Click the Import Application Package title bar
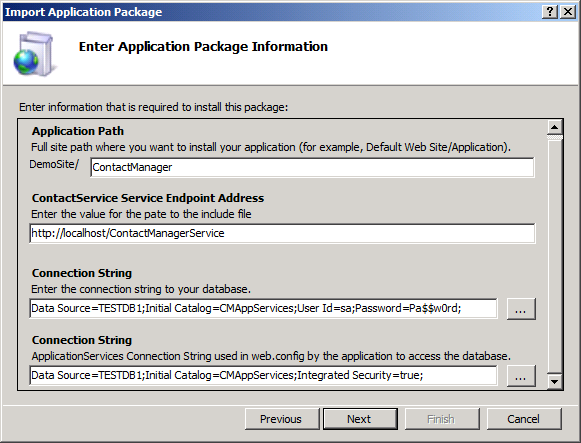581x443 pixels. (272, 12)
